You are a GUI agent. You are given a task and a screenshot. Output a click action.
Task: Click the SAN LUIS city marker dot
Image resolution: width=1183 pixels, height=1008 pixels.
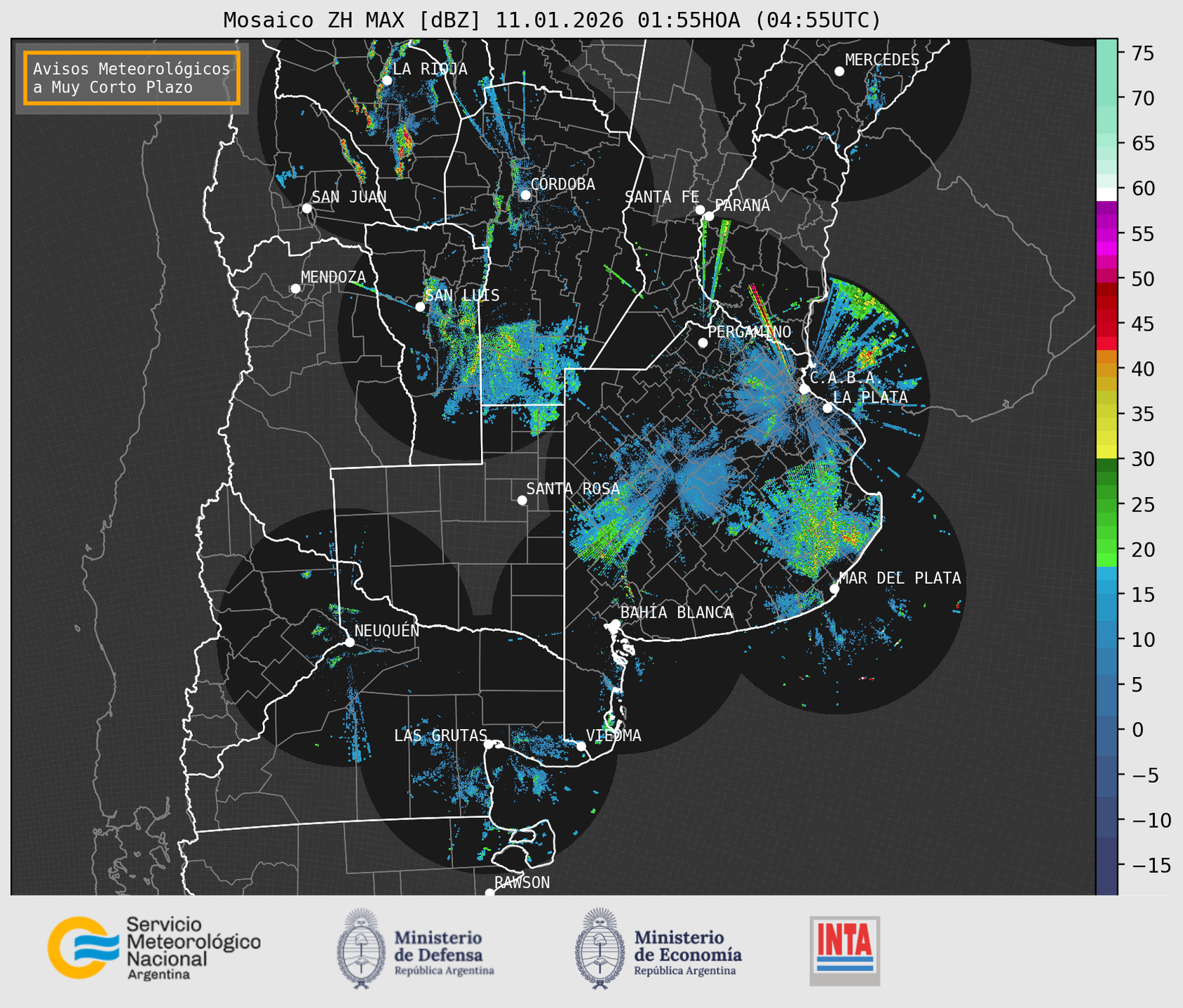(x=420, y=307)
